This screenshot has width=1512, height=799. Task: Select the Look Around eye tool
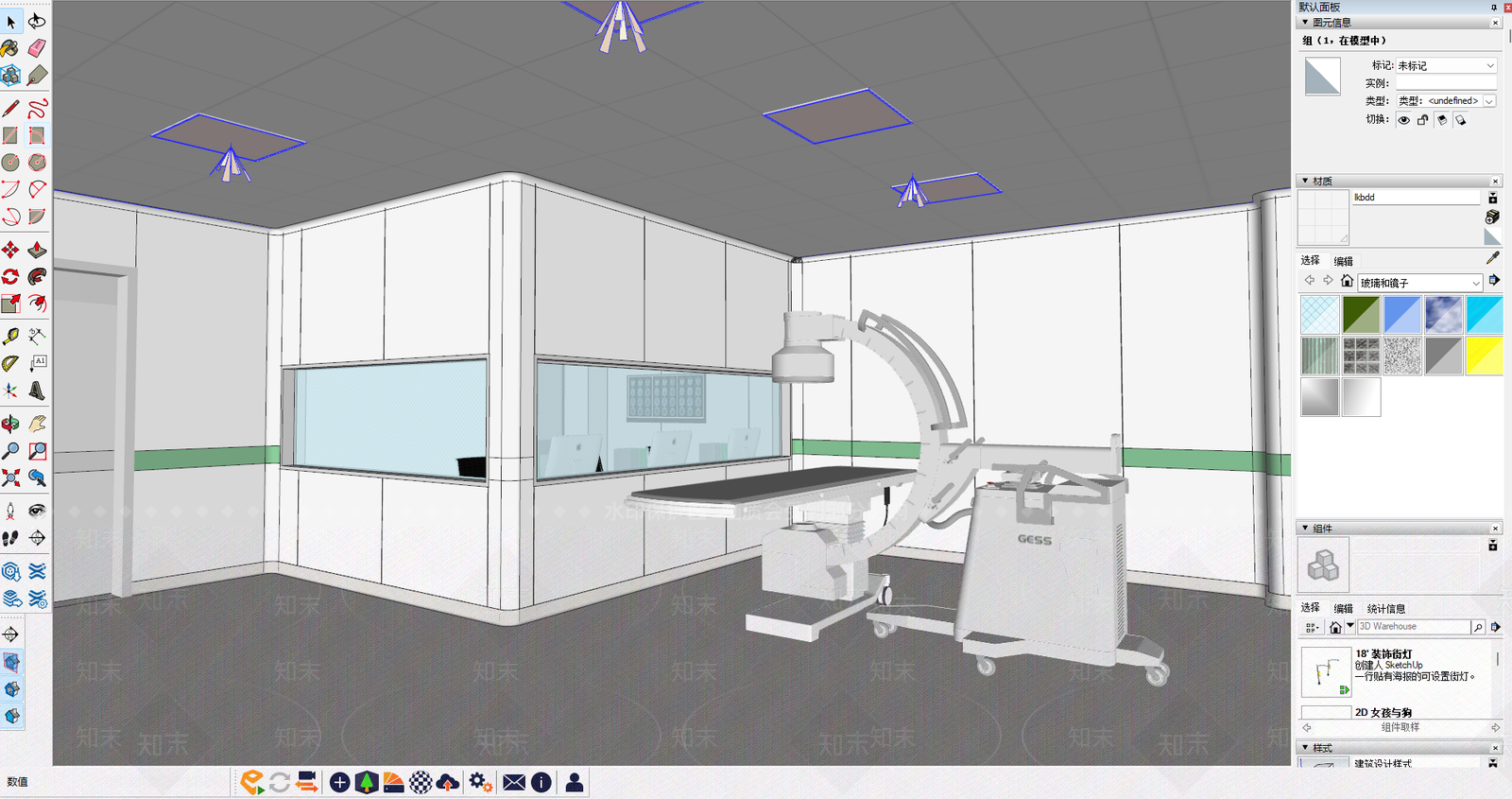[37, 511]
